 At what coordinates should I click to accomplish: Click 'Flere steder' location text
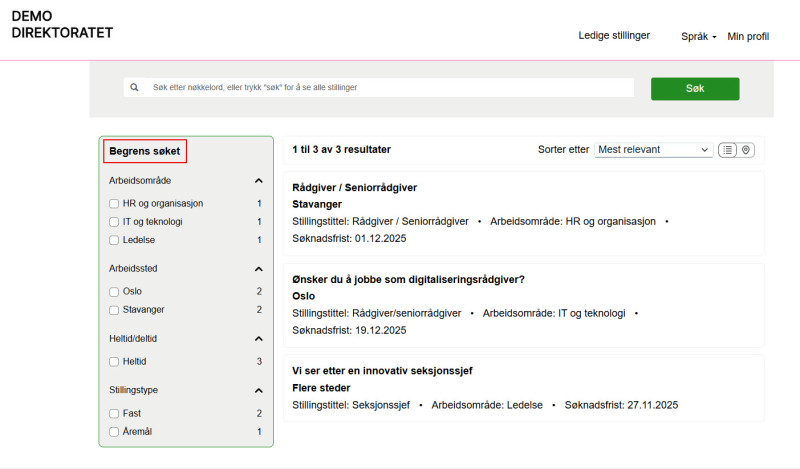pyautogui.click(x=321, y=388)
